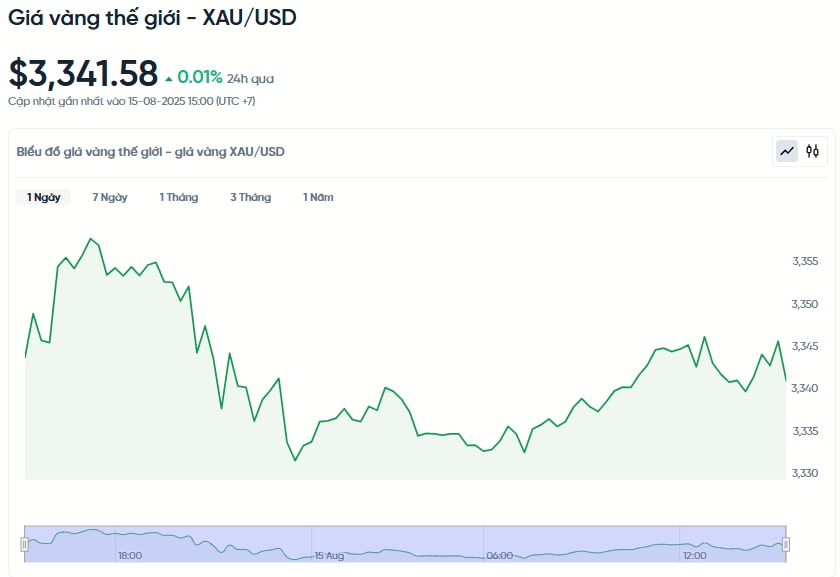The width and height of the screenshot is (840, 577).
Task: Click the green up-arrow beside 0.01%
Action: (169, 79)
